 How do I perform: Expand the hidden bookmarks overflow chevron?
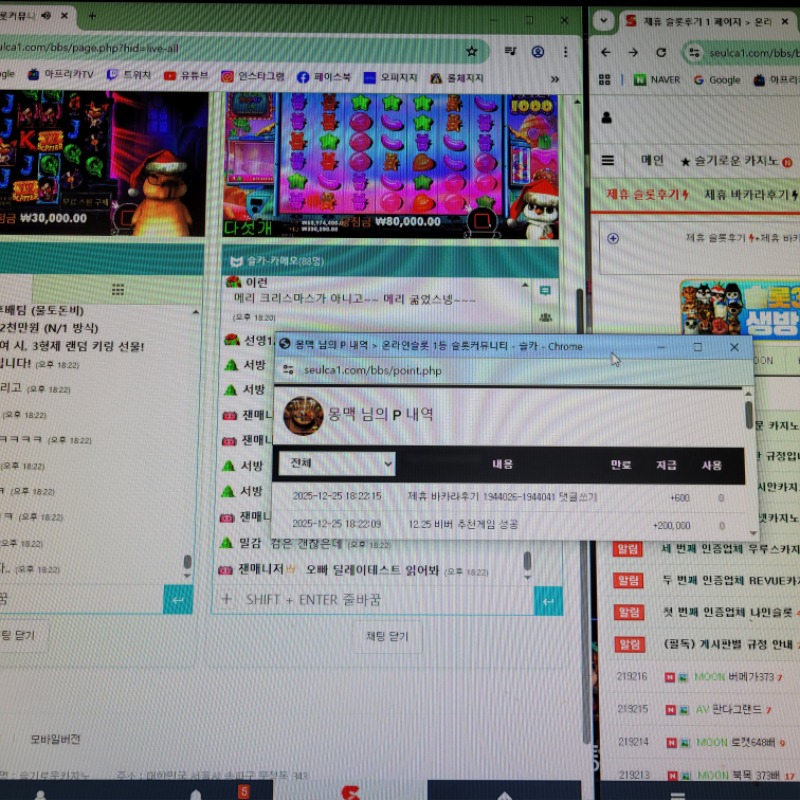[x=554, y=77]
